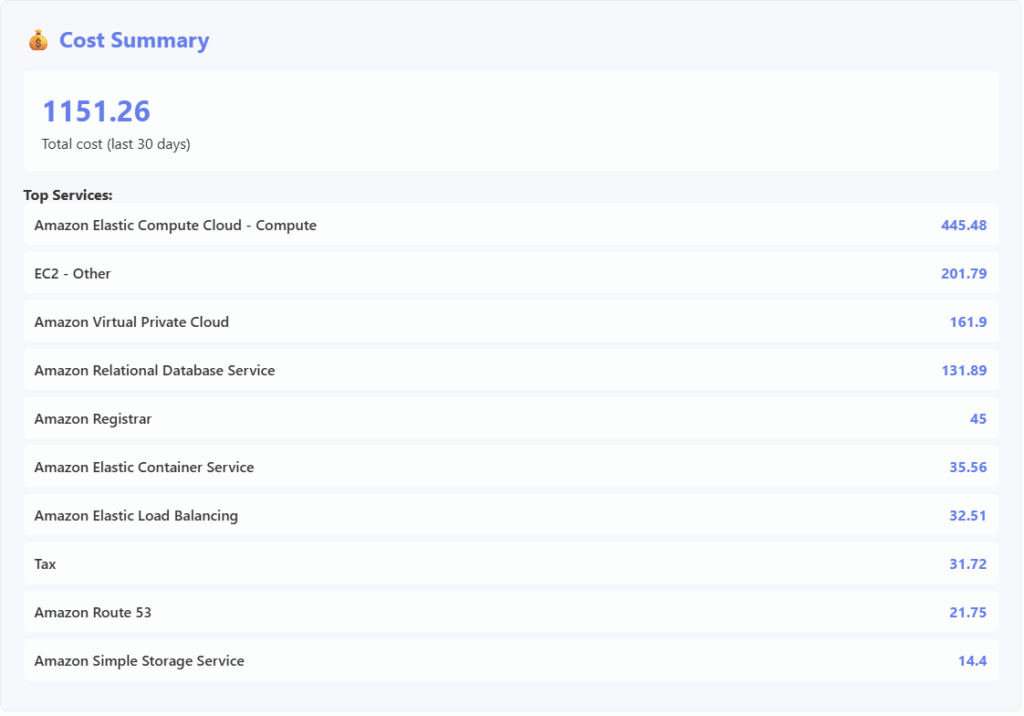Open the Amazon Virtual Private Cloud entry
Viewport: 1024px width, 716px height.
click(131, 322)
